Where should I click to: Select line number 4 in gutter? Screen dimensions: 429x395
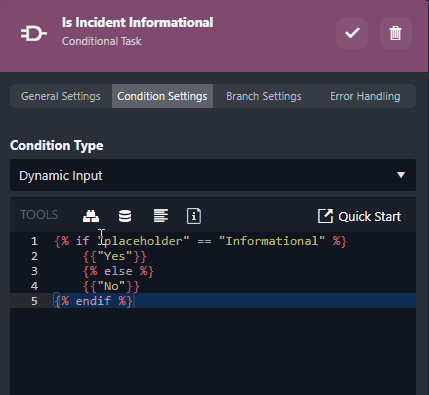pos(34,286)
